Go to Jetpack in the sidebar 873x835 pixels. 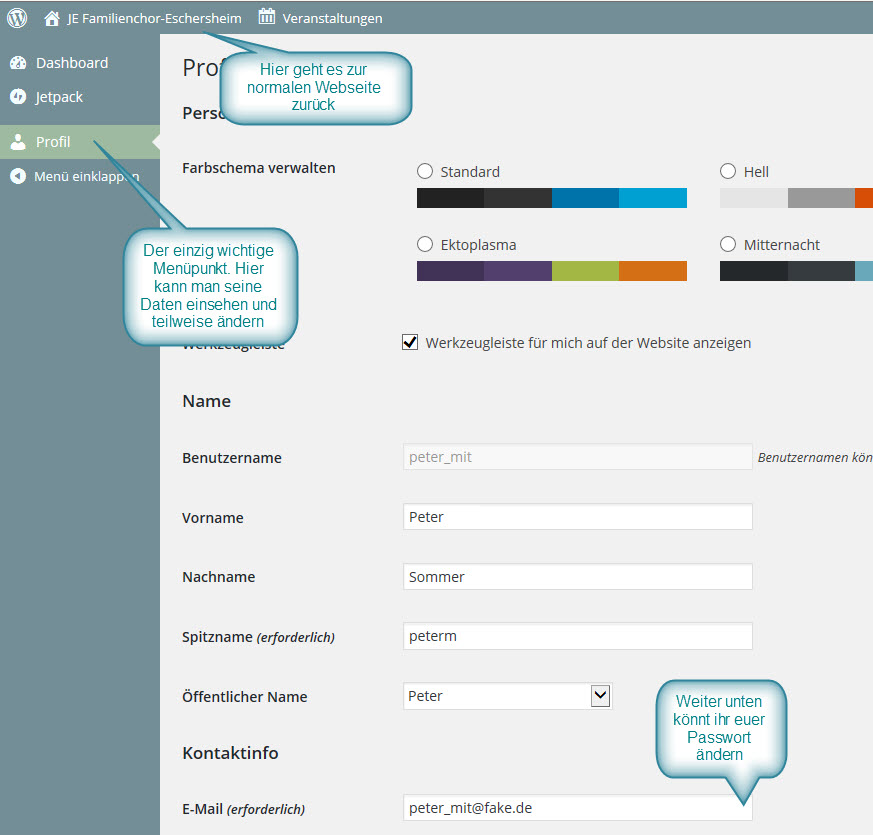tap(59, 97)
